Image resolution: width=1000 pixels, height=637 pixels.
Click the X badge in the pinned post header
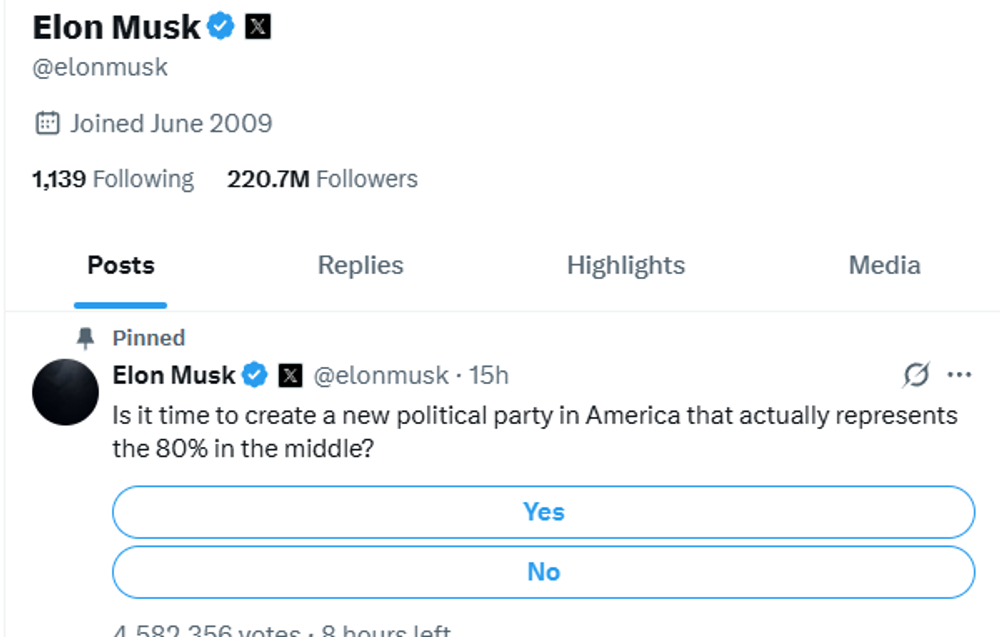(x=289, y=375)
